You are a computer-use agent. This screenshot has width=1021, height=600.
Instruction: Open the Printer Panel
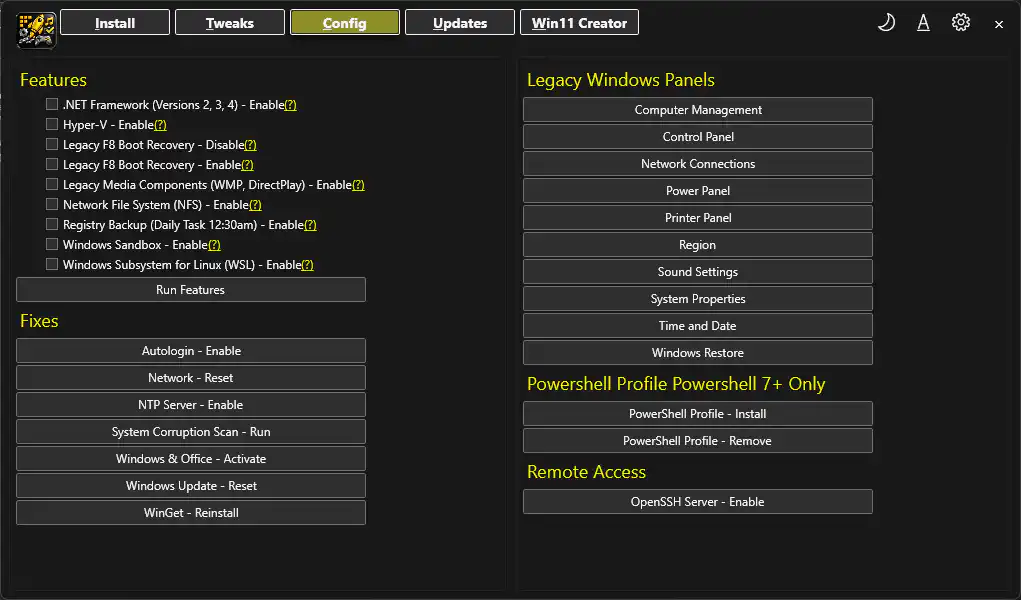coord(698,218)
